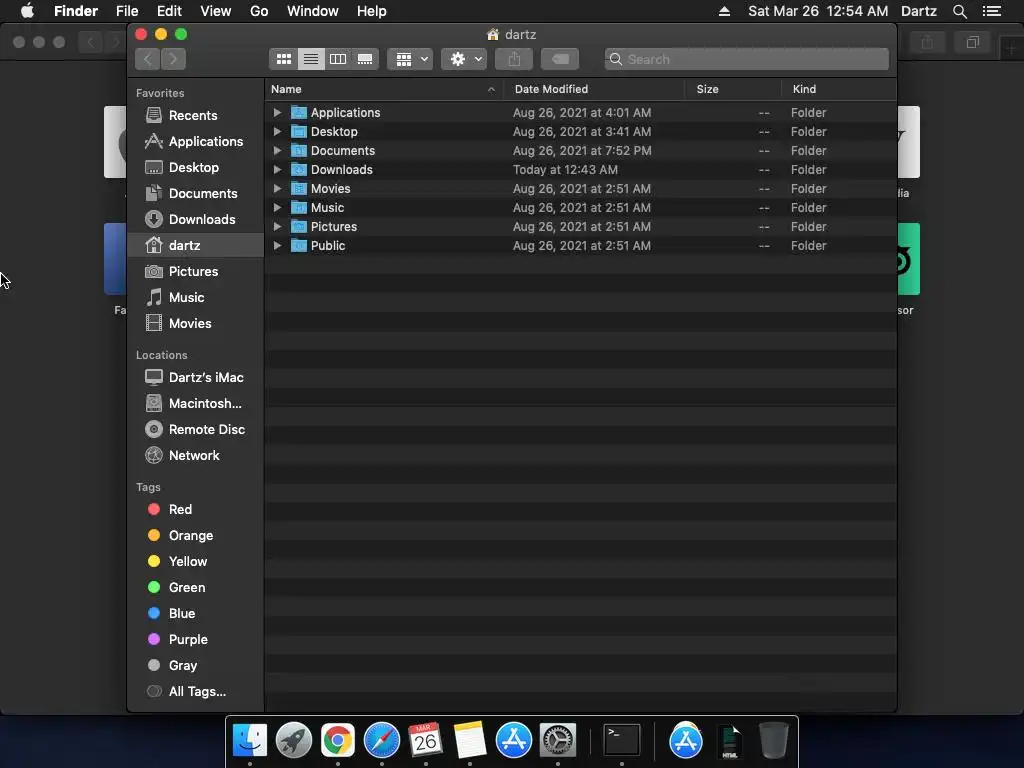Open Launchpad from the Dock
This screenshot has height=768, width=1024.
pyautogui.click(x=293, y=741)
